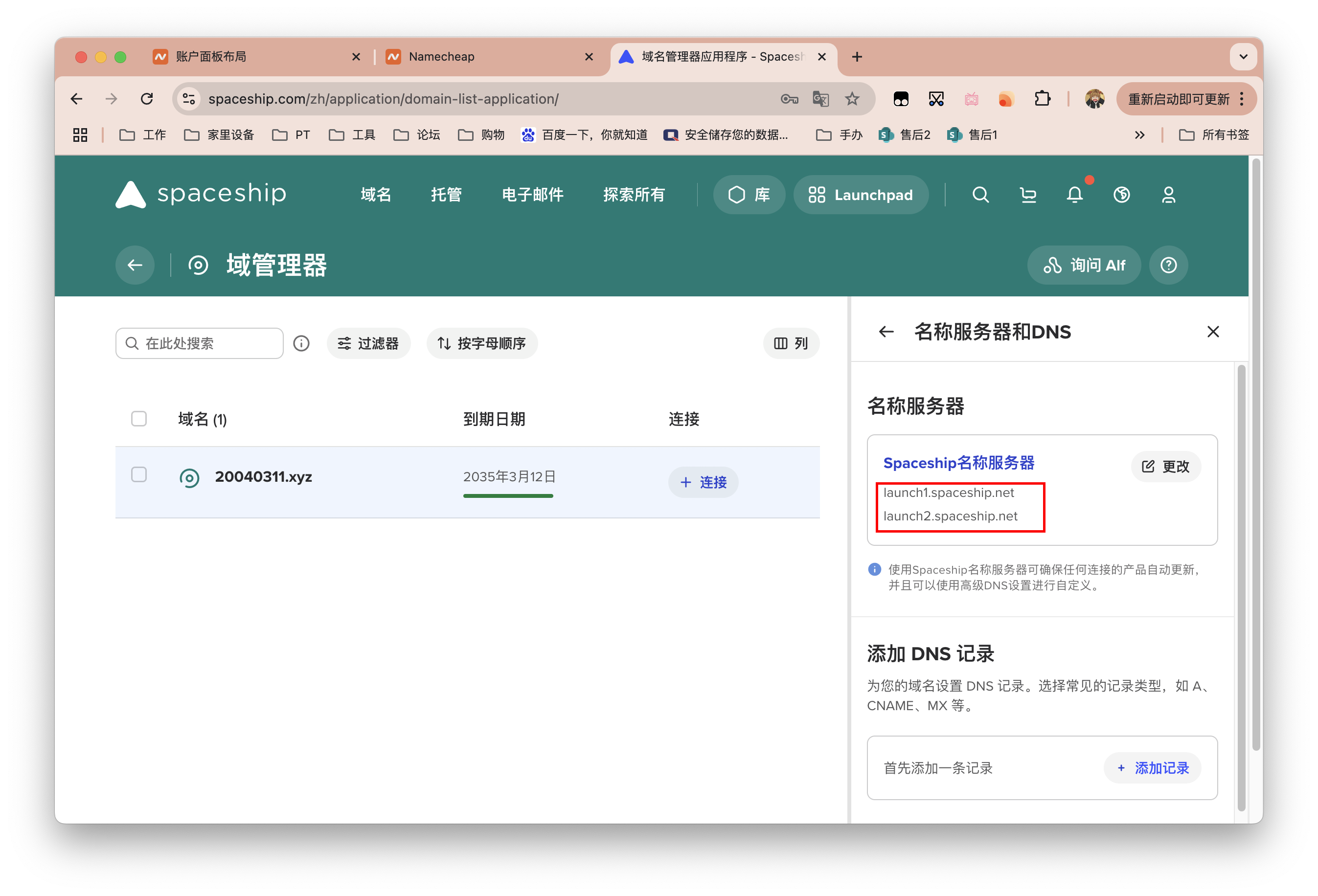Select all domains checkbox in header row
1318x896 pixels.
[x=139, y=419]
